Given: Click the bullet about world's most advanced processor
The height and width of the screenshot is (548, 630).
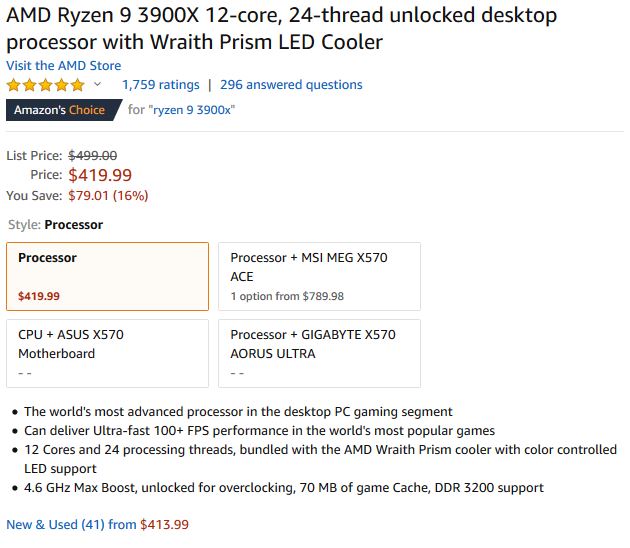Looking at the screenshot, I should click(x=238, y=411).
